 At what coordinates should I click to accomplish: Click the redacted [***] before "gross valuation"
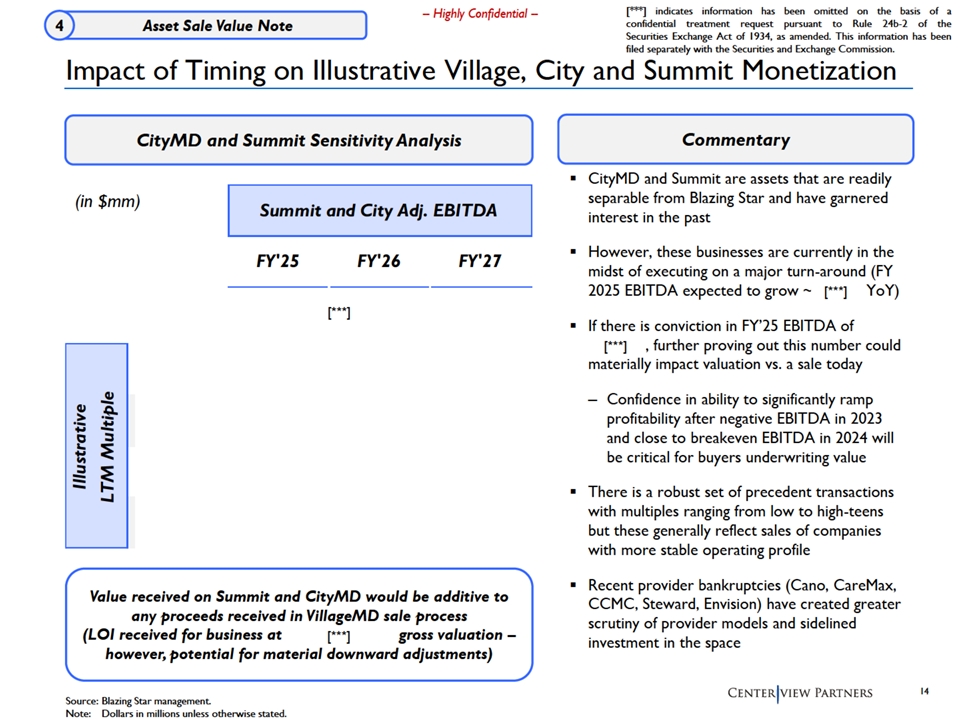coord(339,637)
